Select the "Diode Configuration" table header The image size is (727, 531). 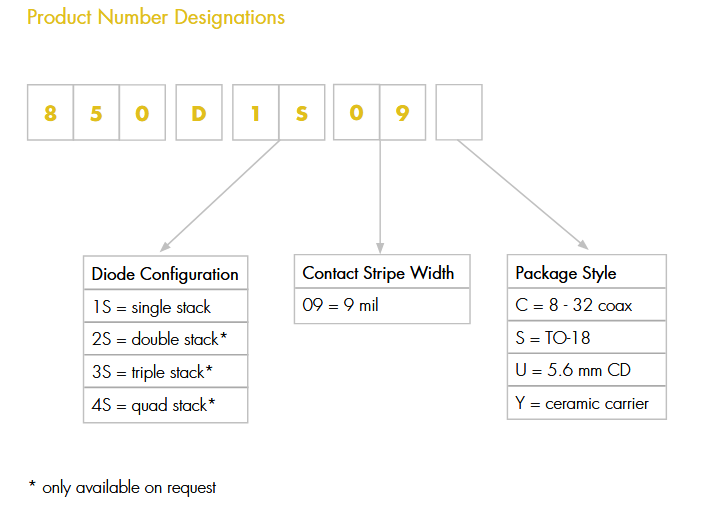(x=165, y=274)
